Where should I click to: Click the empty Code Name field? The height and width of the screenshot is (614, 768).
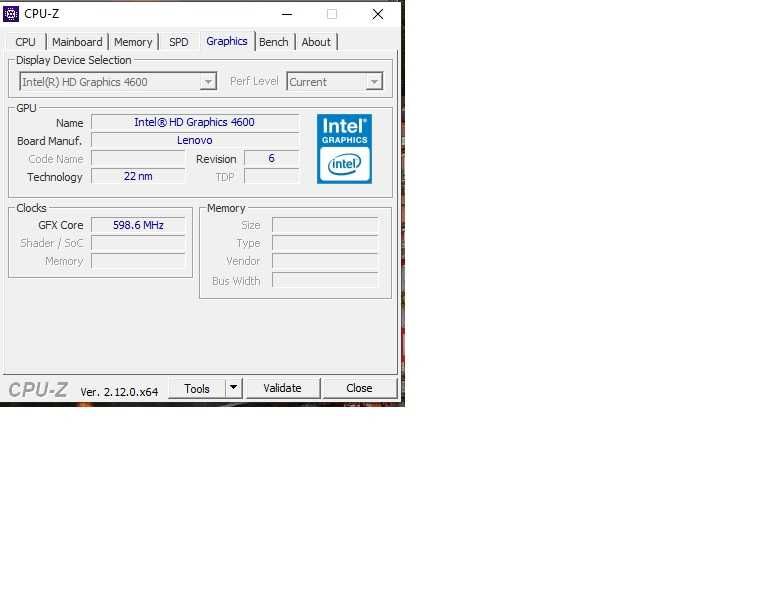click(138, 158)
